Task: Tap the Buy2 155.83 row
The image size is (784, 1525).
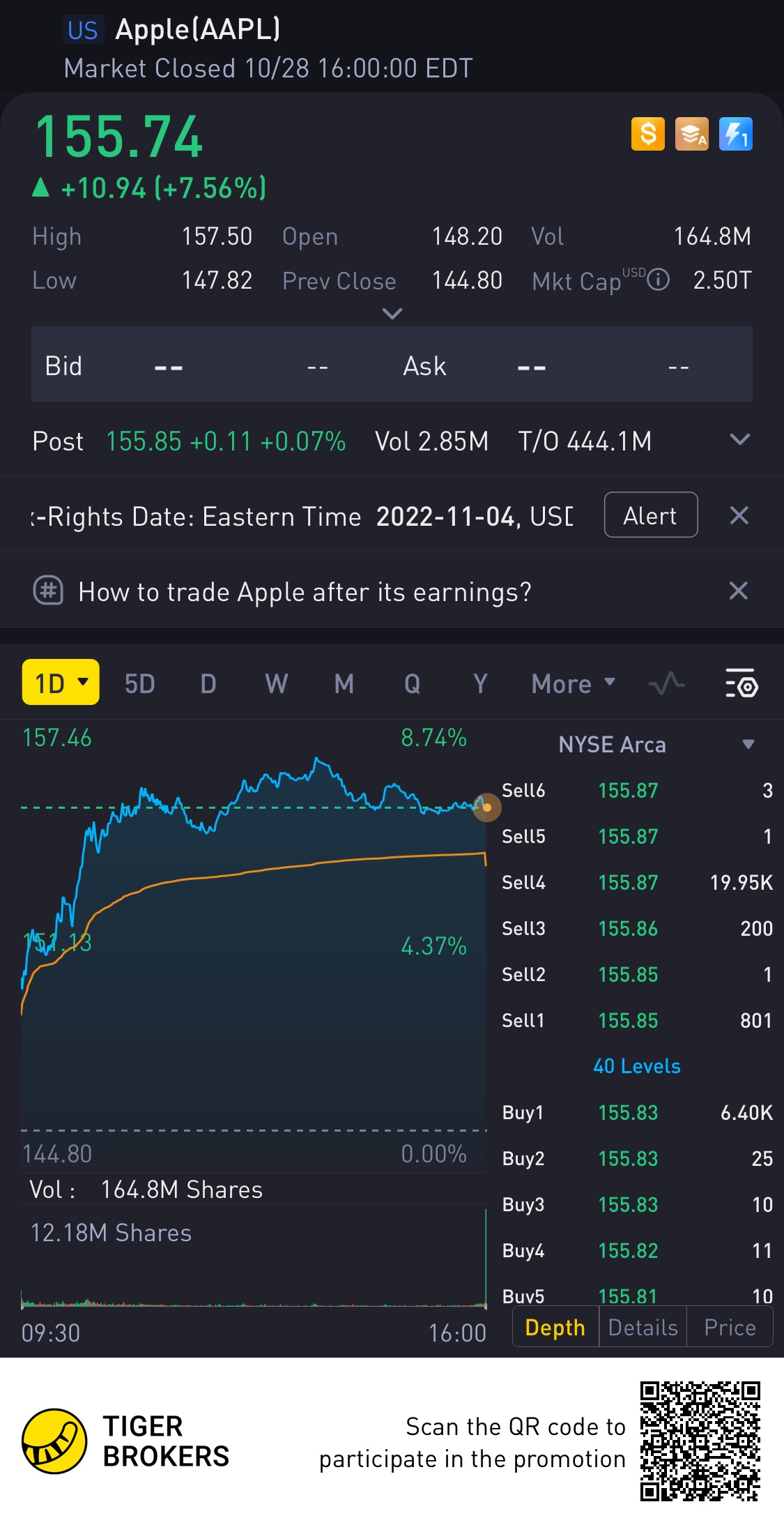Action: click(637, 1159)
